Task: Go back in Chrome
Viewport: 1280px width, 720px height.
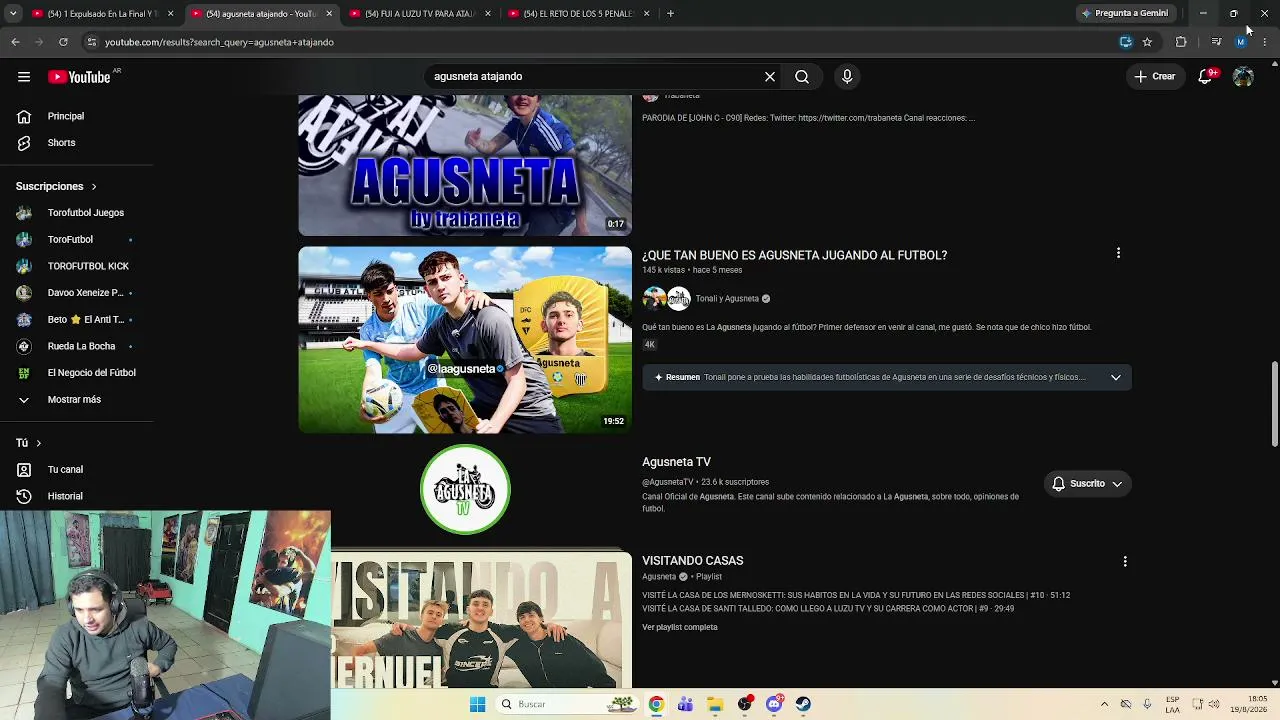Action: tap(15, 42)
